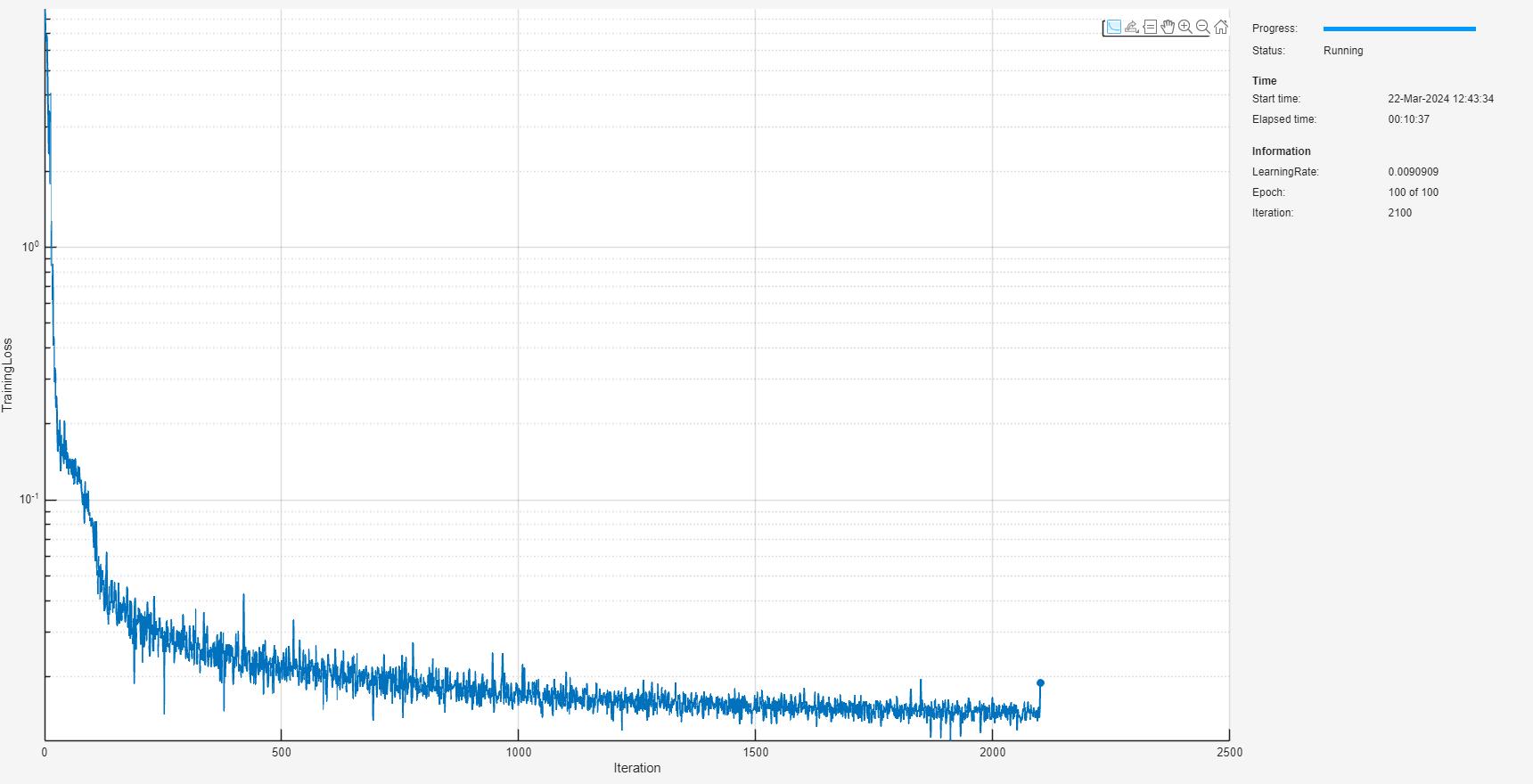The width and height of the screenshot is (1533, 784).
Task: Select elapsed time value '00:10:37'
Action: coord(1408,119)
